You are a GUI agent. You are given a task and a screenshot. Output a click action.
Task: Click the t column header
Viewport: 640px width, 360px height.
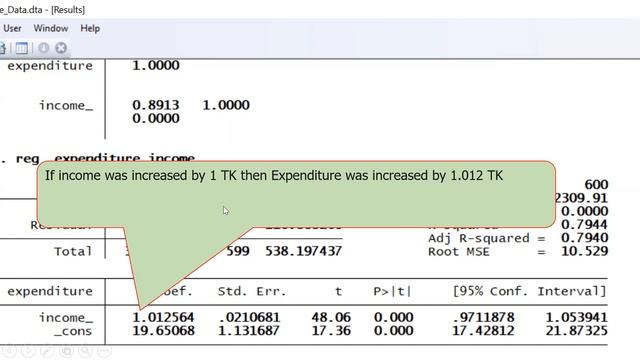pos(338,291)
